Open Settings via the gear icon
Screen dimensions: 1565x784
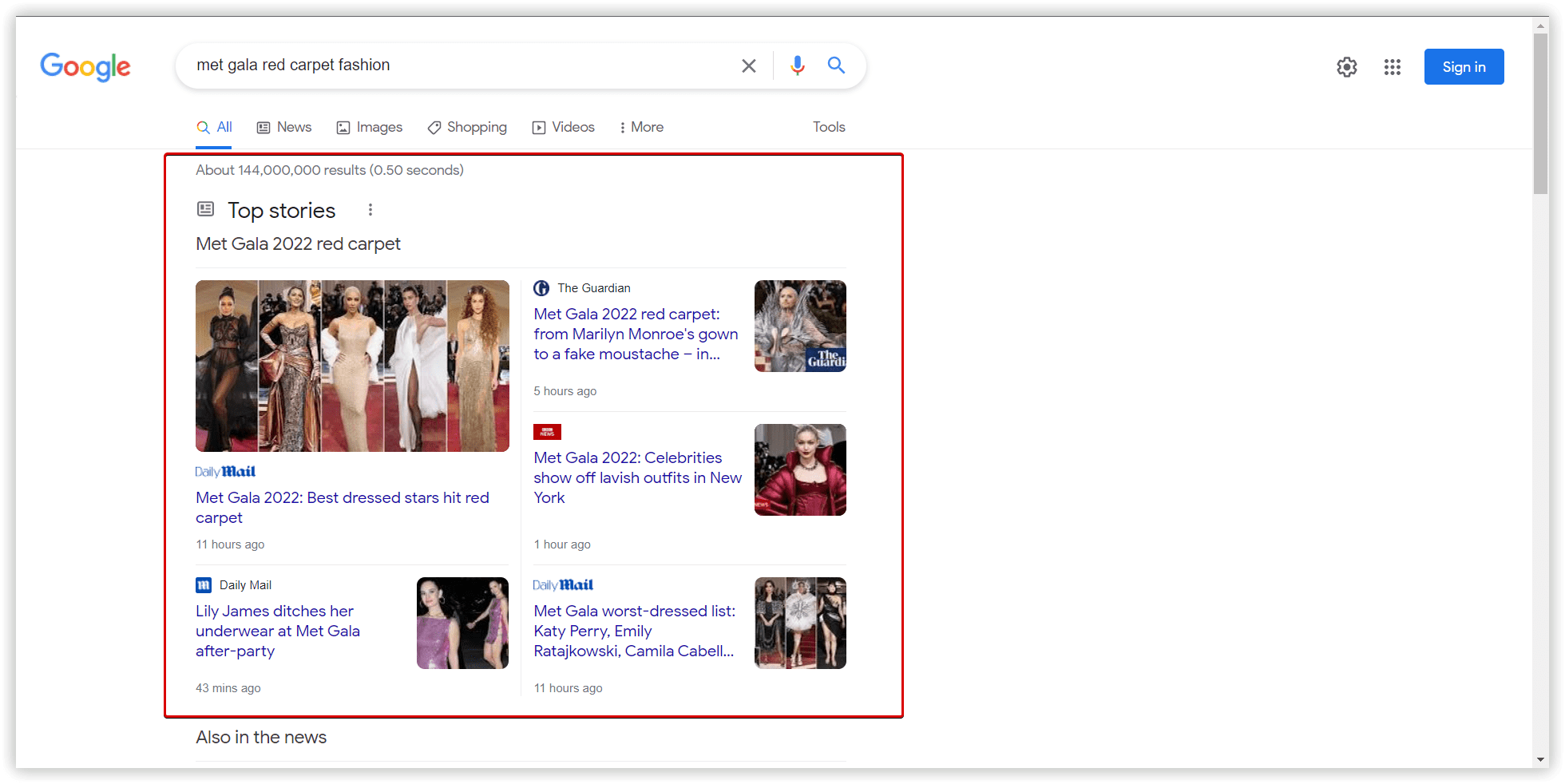(x=1347, y=67)
